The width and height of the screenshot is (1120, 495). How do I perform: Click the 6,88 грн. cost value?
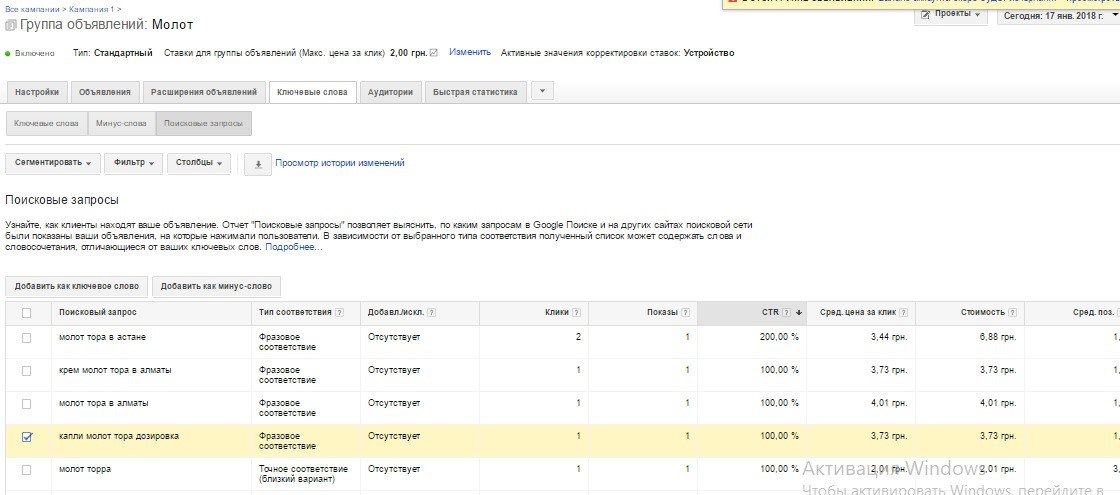coord(998,337)
